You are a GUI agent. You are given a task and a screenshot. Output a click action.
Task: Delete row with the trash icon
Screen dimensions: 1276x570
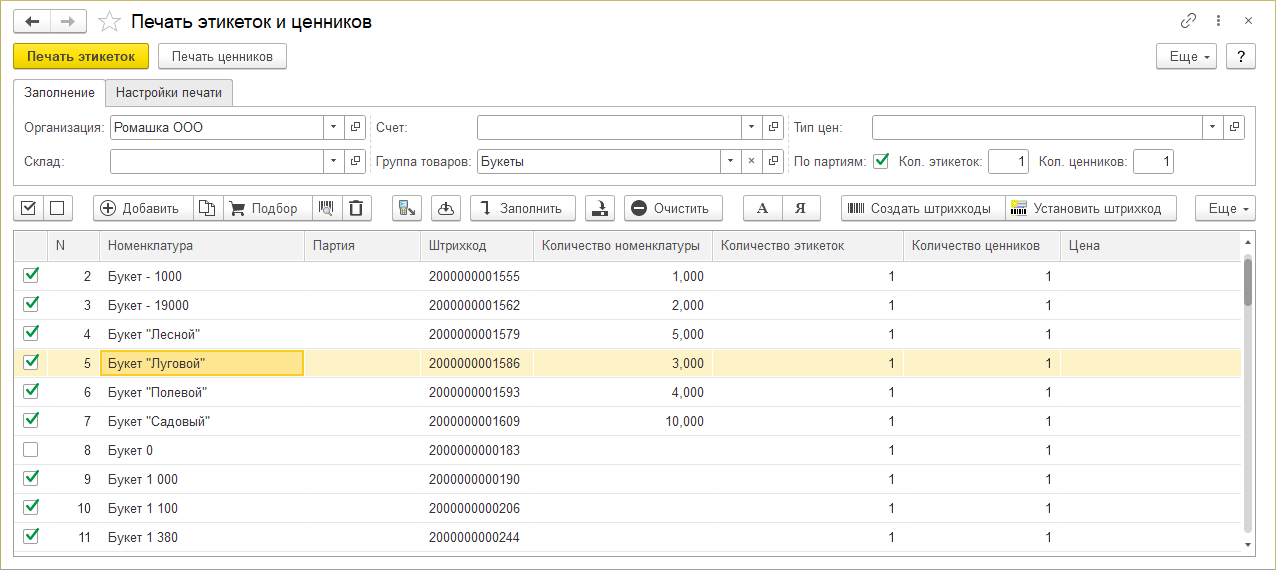356,208
